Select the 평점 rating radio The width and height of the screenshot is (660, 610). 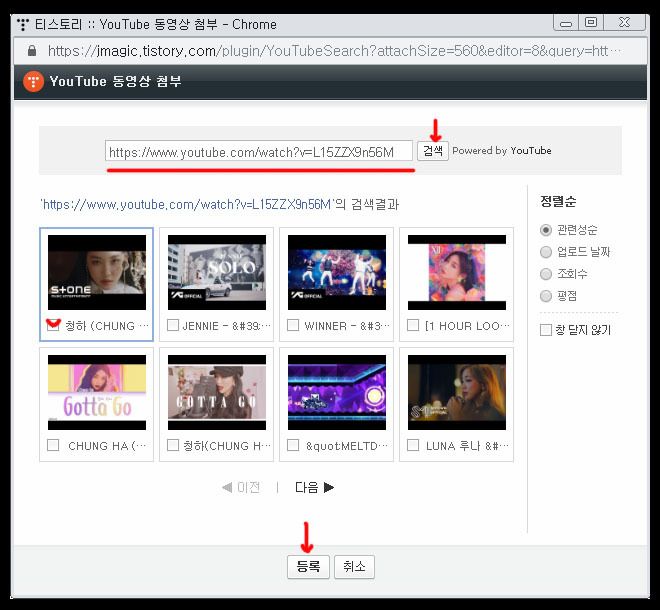click(546, 296)
